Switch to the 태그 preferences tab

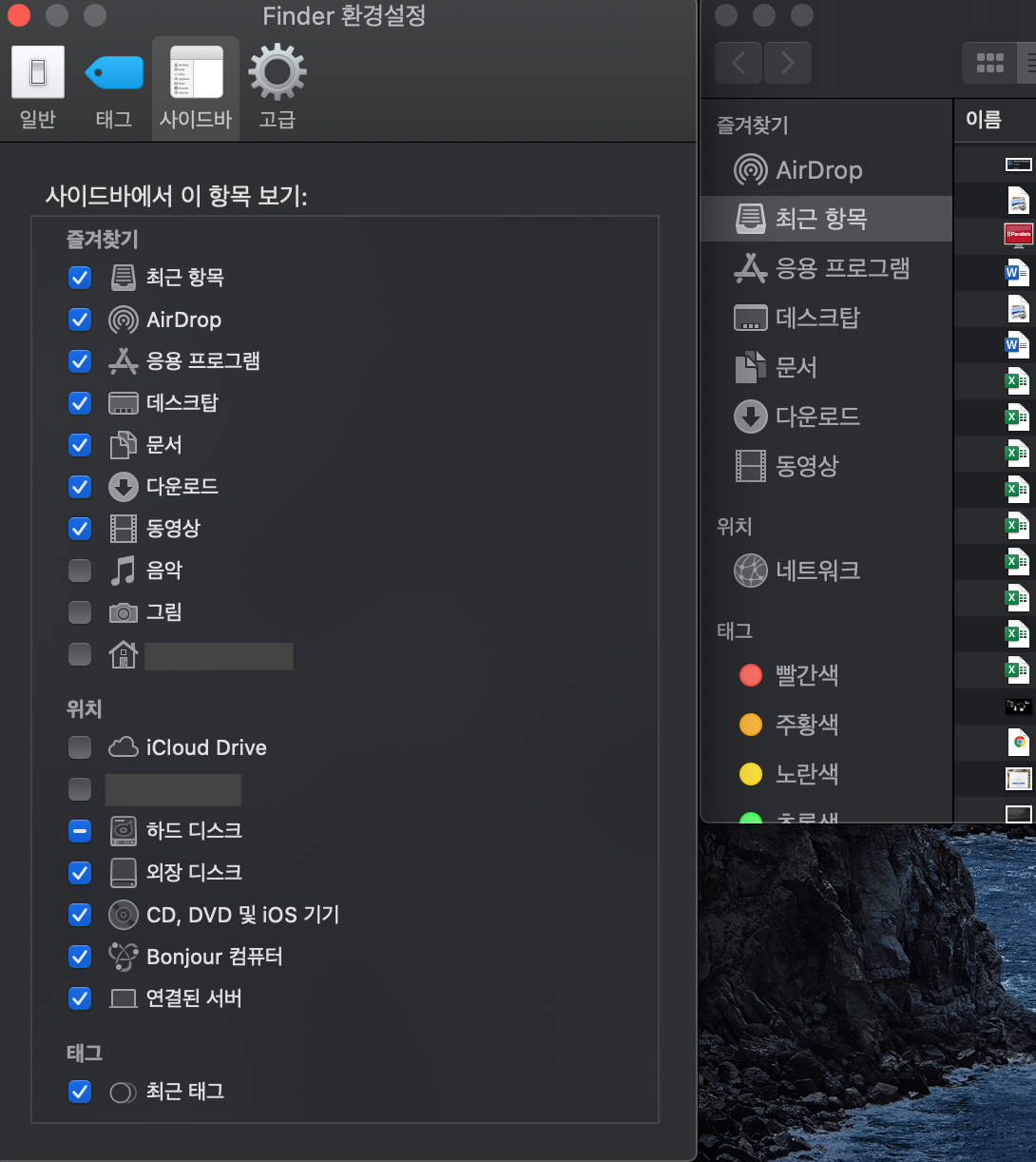pyautogui.click(x=113, y=86)
